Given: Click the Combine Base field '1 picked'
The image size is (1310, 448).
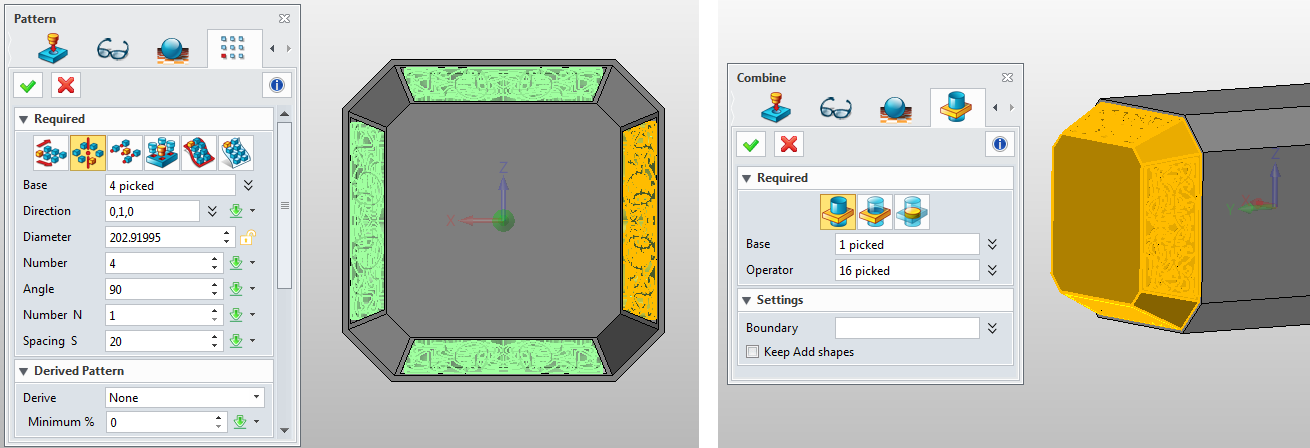Looking at the screenshot, I should pos(907,244).
